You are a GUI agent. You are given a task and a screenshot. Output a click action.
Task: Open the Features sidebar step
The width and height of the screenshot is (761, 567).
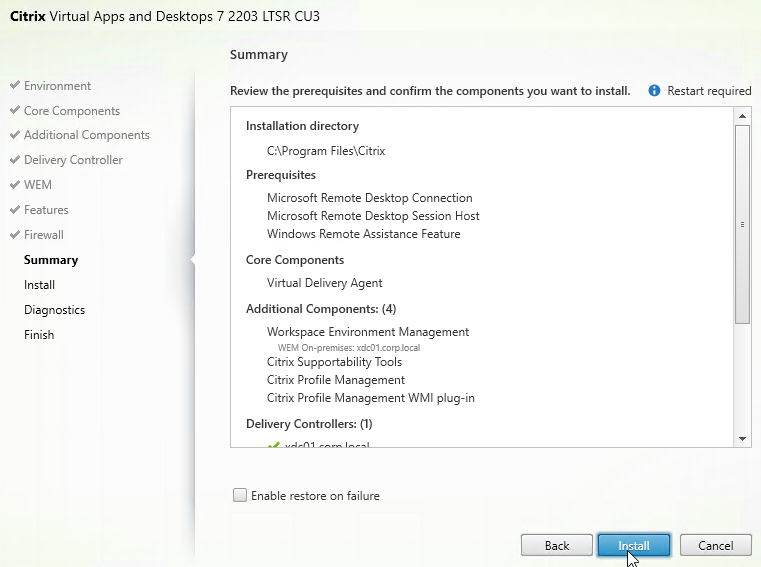tap(46, 210)
